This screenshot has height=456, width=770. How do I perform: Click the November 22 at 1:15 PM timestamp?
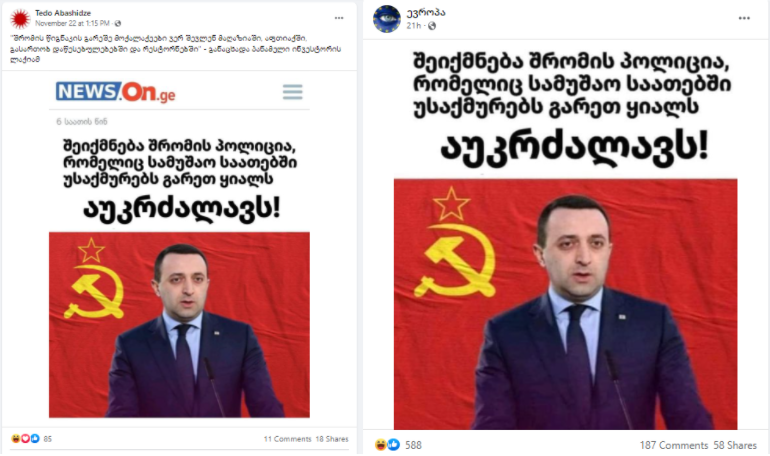point(72,24)
